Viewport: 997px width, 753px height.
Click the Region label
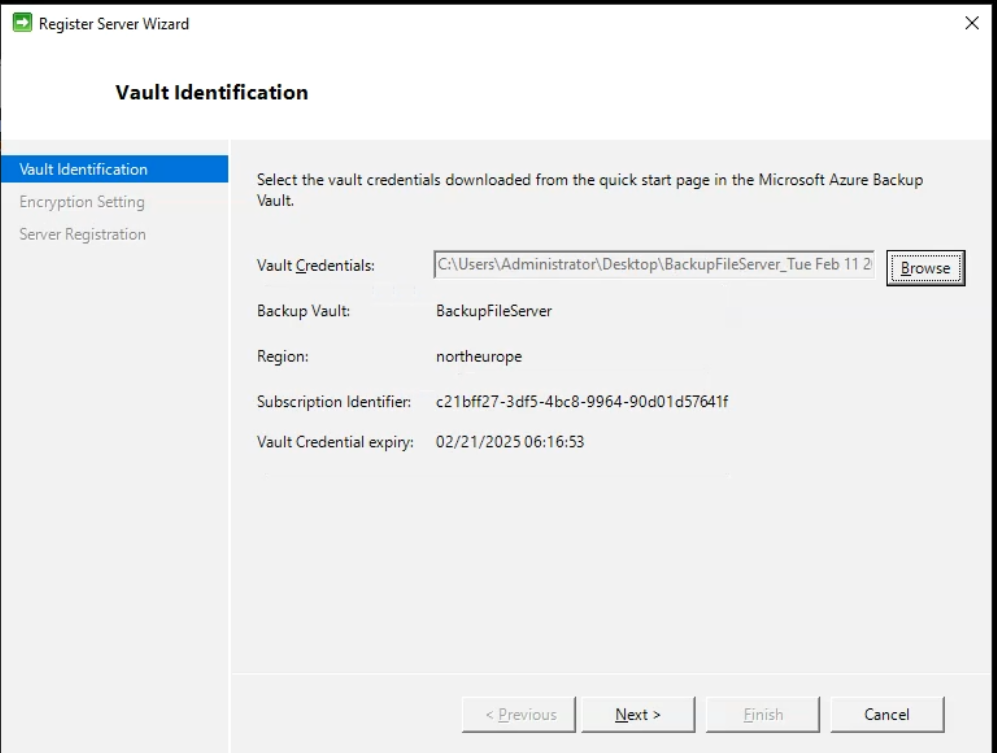pyautogui.click(x=282, y=357)
